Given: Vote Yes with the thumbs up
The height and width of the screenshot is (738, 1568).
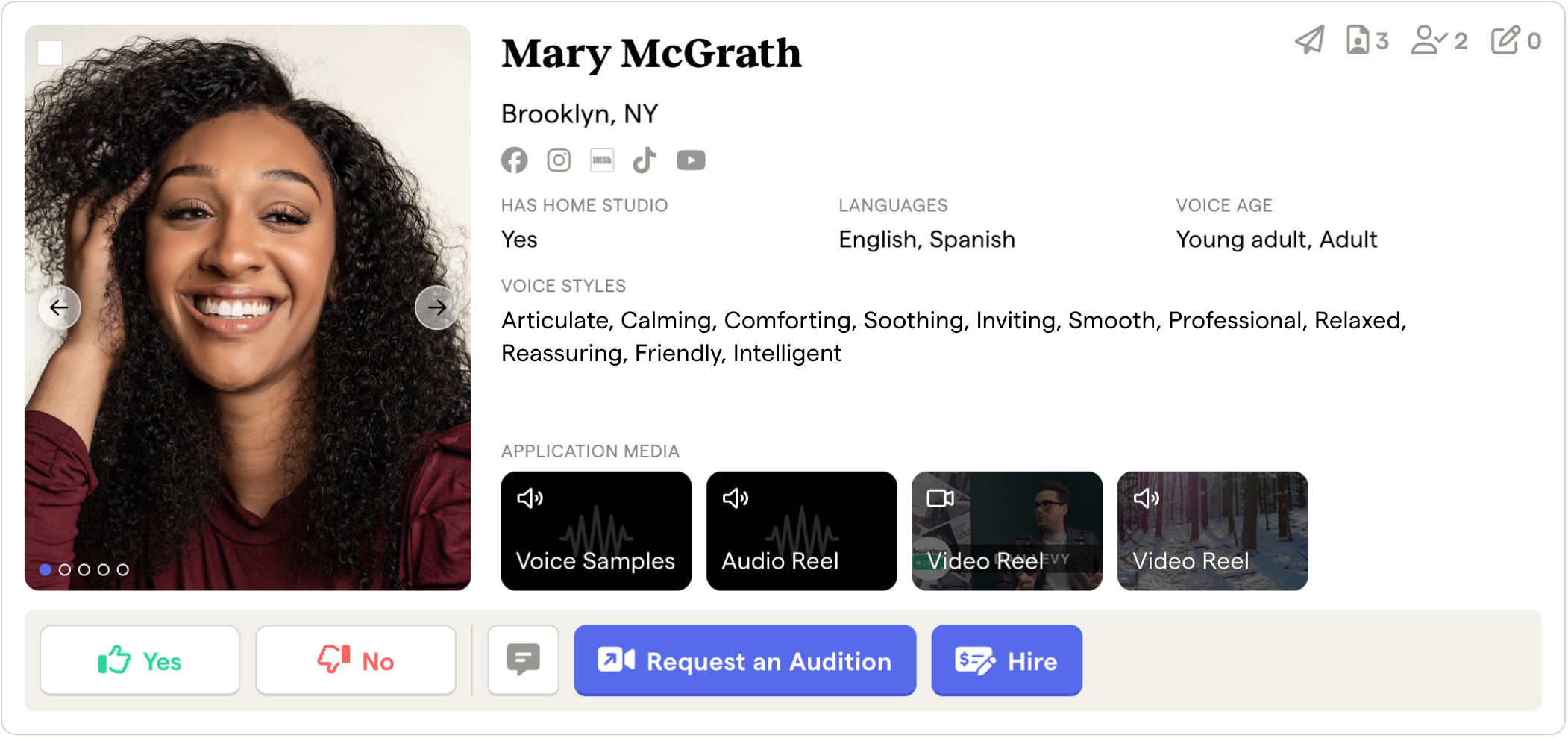Looking at the screenshot, I should point(140,660).
